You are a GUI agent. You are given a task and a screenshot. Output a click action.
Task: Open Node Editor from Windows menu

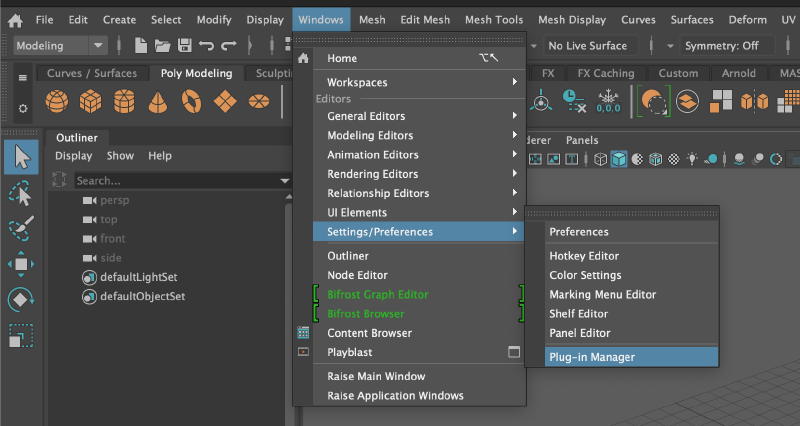tap(421, 275)
